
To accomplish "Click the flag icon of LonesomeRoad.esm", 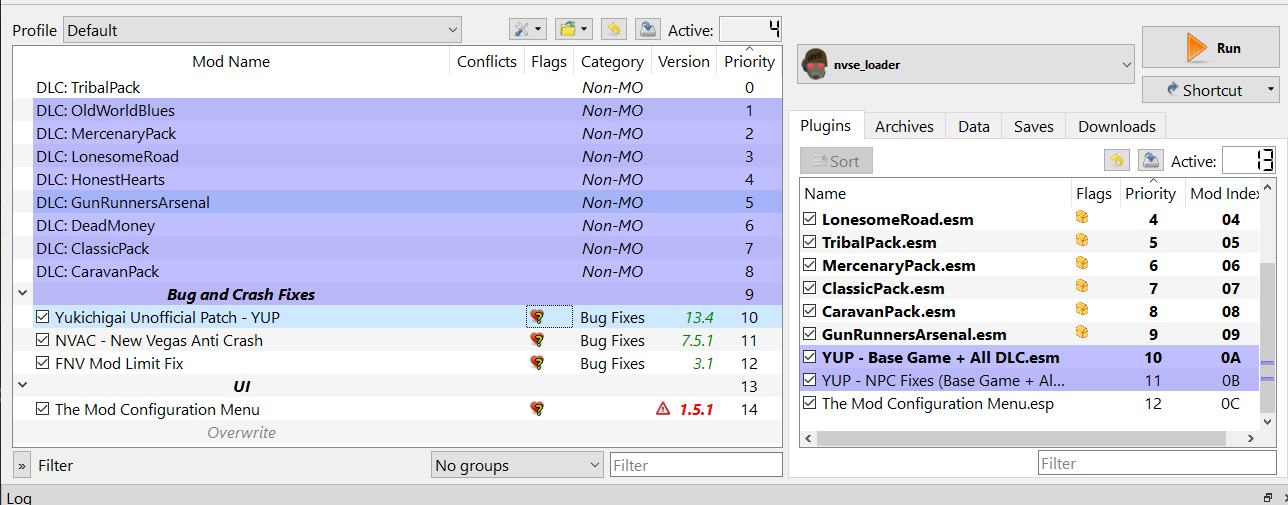I will pyautogui.click(x=1081, y=218).
